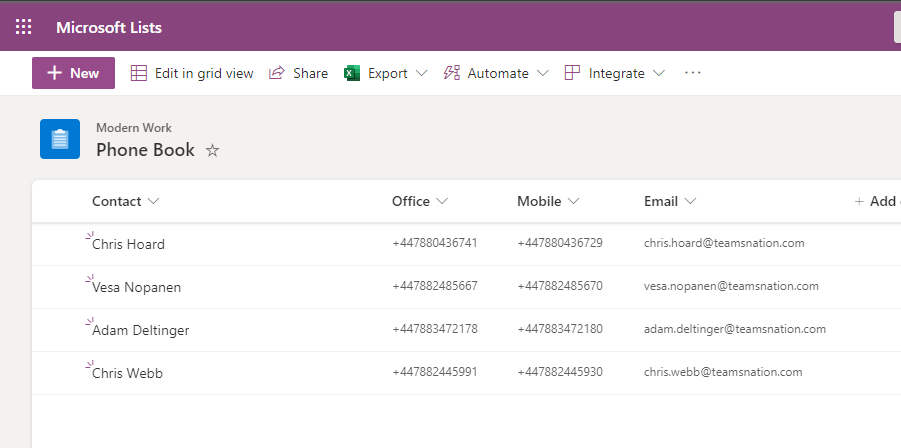Click the Automate flow icon

[452, 73]
